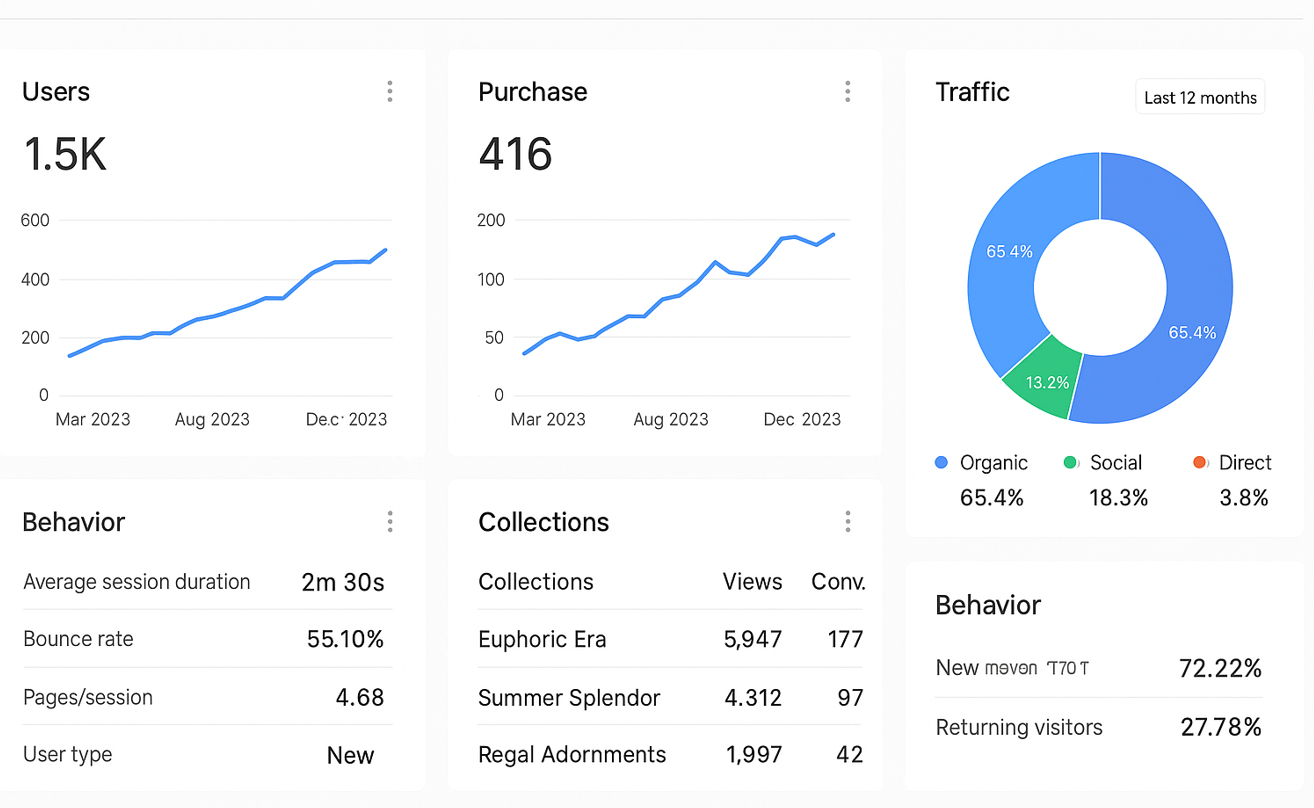This screenshot has width=1314, height=808.
Task: Open the Collections card options menu
Action: coord(847,521)
